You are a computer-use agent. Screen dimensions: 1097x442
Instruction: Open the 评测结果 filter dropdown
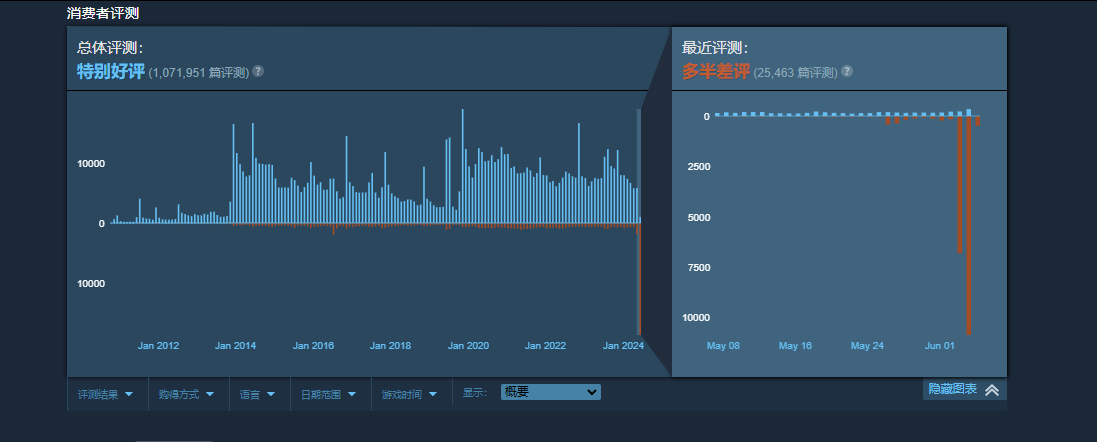pos(106,394)
